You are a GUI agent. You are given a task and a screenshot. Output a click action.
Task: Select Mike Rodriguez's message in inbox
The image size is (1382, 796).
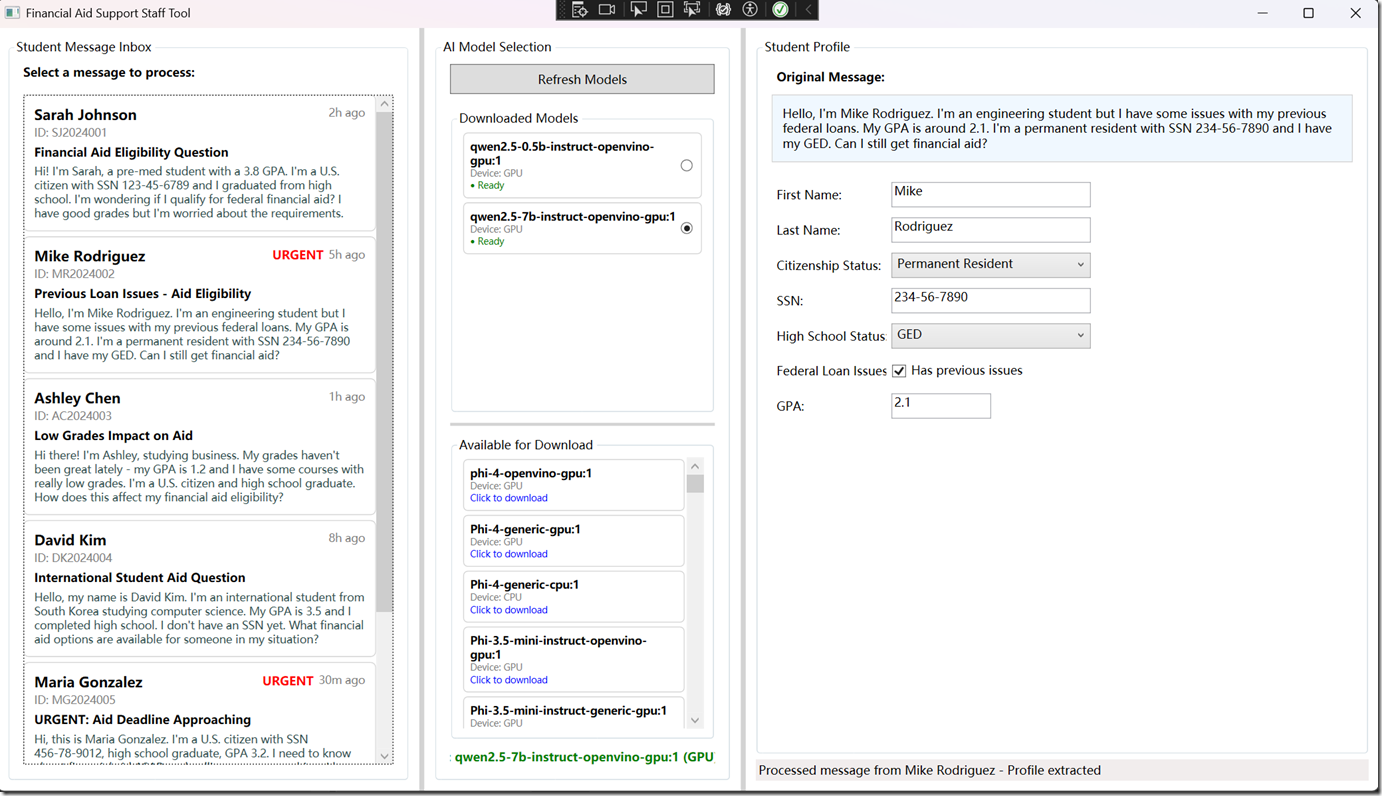coord(200,305)
